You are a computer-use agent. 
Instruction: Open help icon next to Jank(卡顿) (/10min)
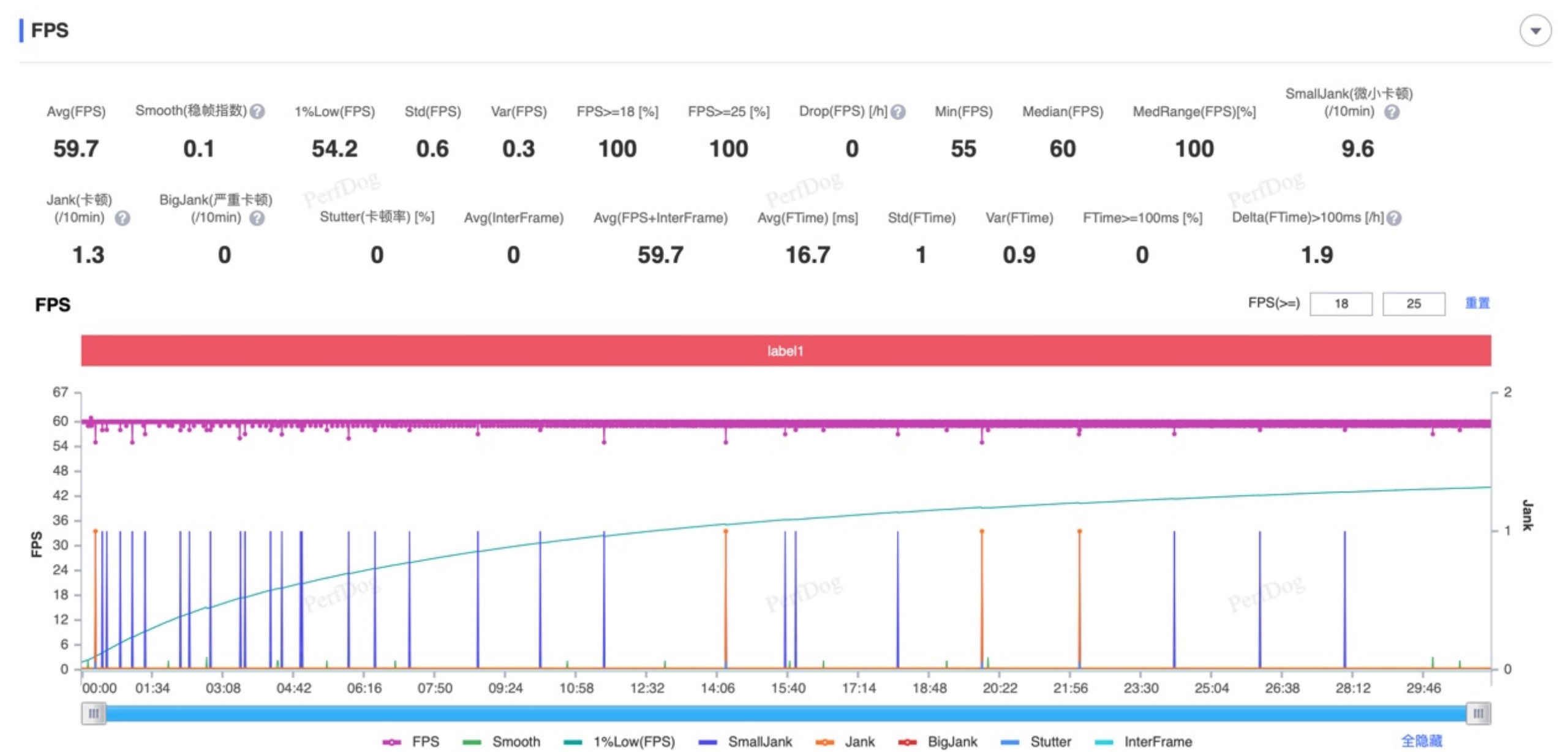click(x=122, y=219)
